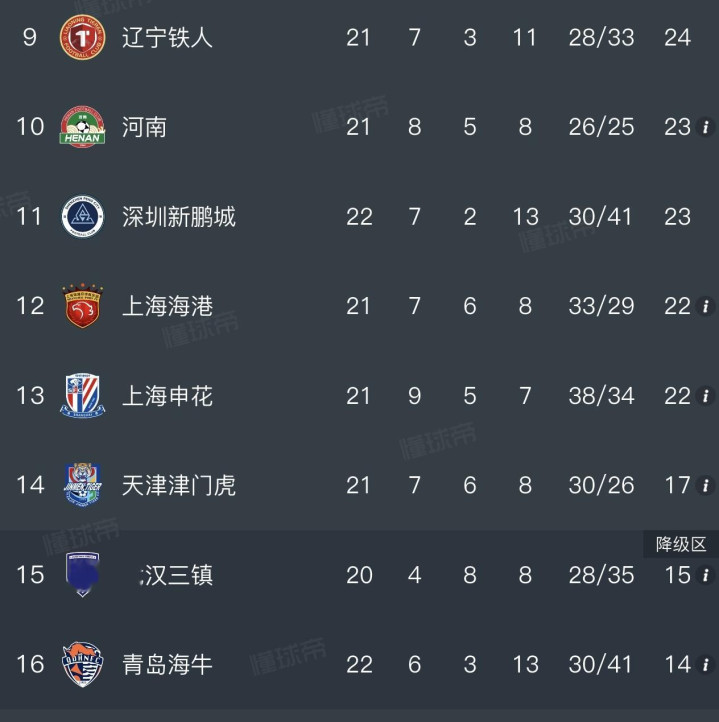The width and height of the screenshot is (719, 722).
Task: Open team page for 深圳新鹏城
Action: pyautogui.click(x=179, y=216)
